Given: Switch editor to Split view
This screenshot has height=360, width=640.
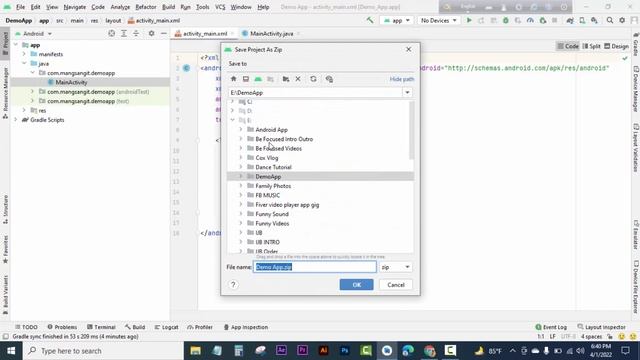Looking at the screenshot, I should pos(591,46).
